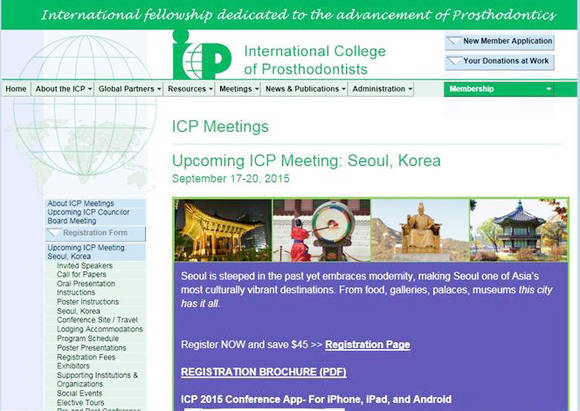Image resolution: width=580 pixels, height=411 pixels.
Task: Open the Registration Fees link
Action: tap(86, 357)
